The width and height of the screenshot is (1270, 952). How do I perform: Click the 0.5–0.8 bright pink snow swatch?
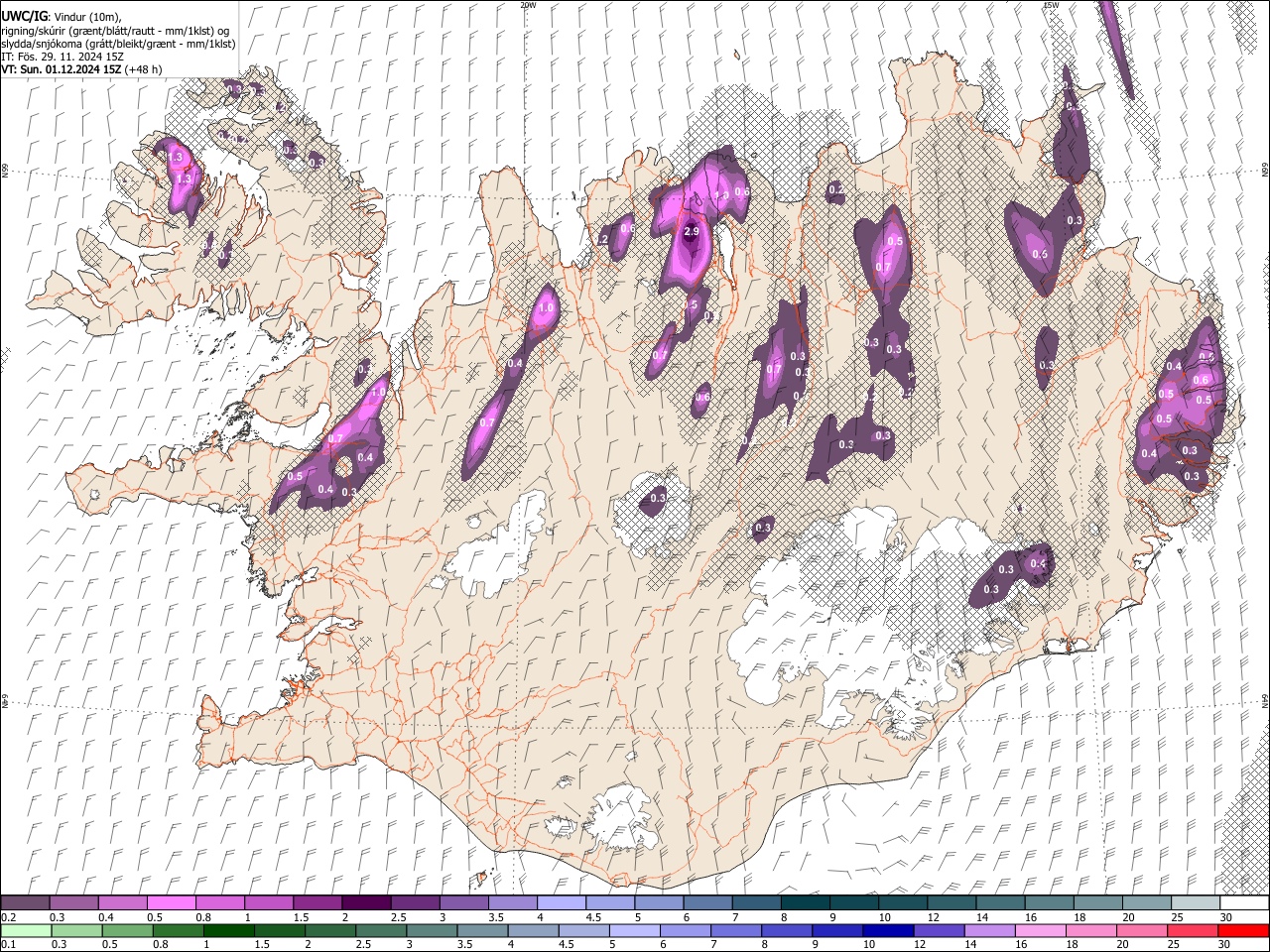coord(172,903)
